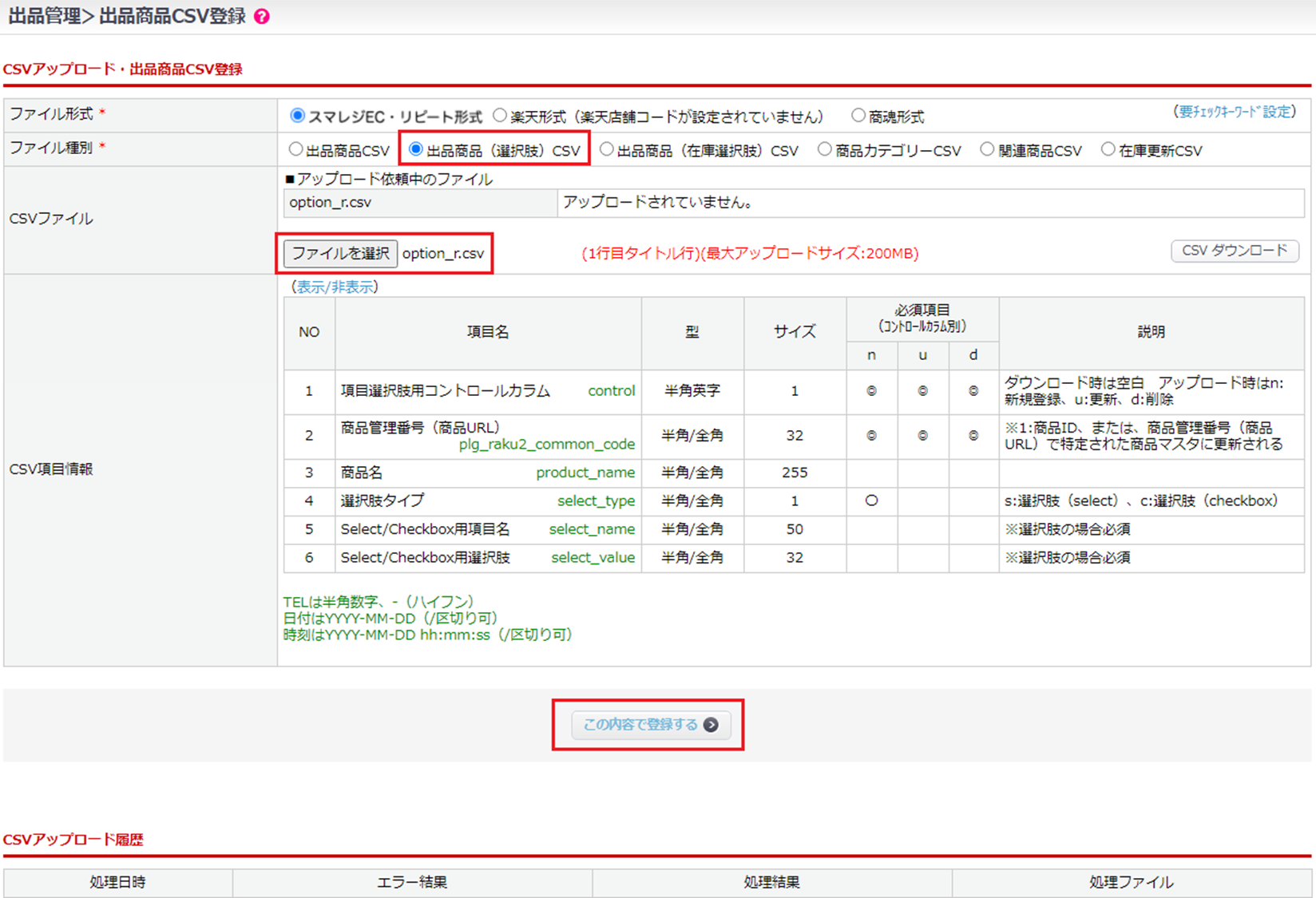Open 要チェックキーワード設定 link
Image resolution: width=1316 pixels, height=898 pixels.
[x=1235, y=112]
